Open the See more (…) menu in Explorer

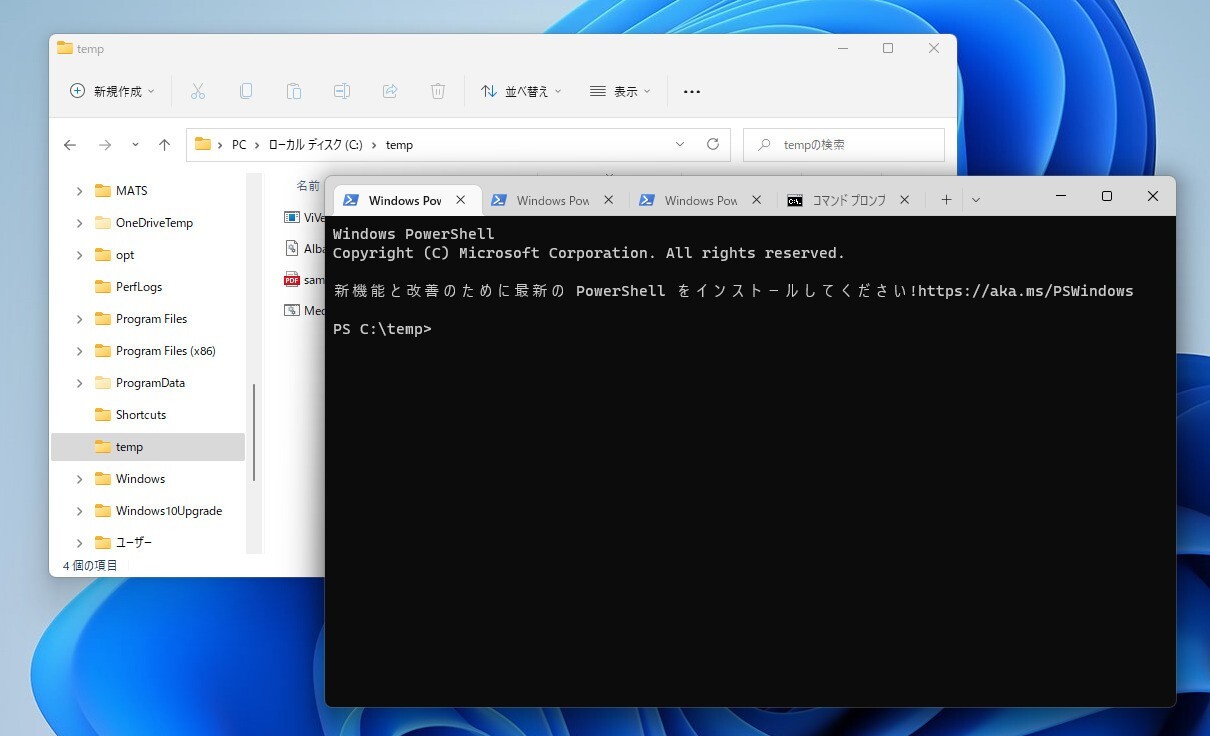[691, 91]
